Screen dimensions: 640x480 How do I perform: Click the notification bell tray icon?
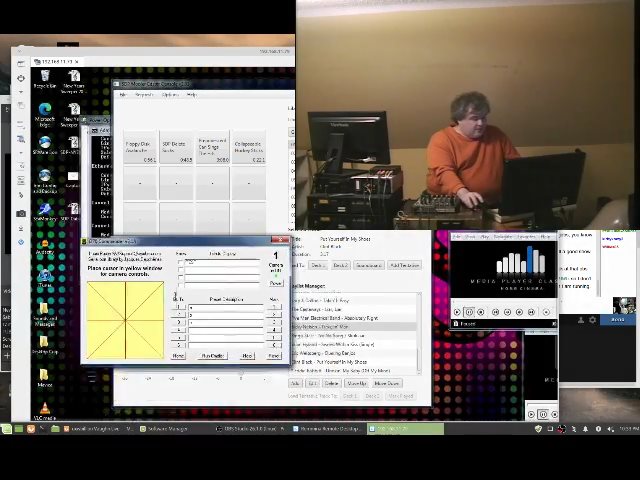click(x=585, y=429)
